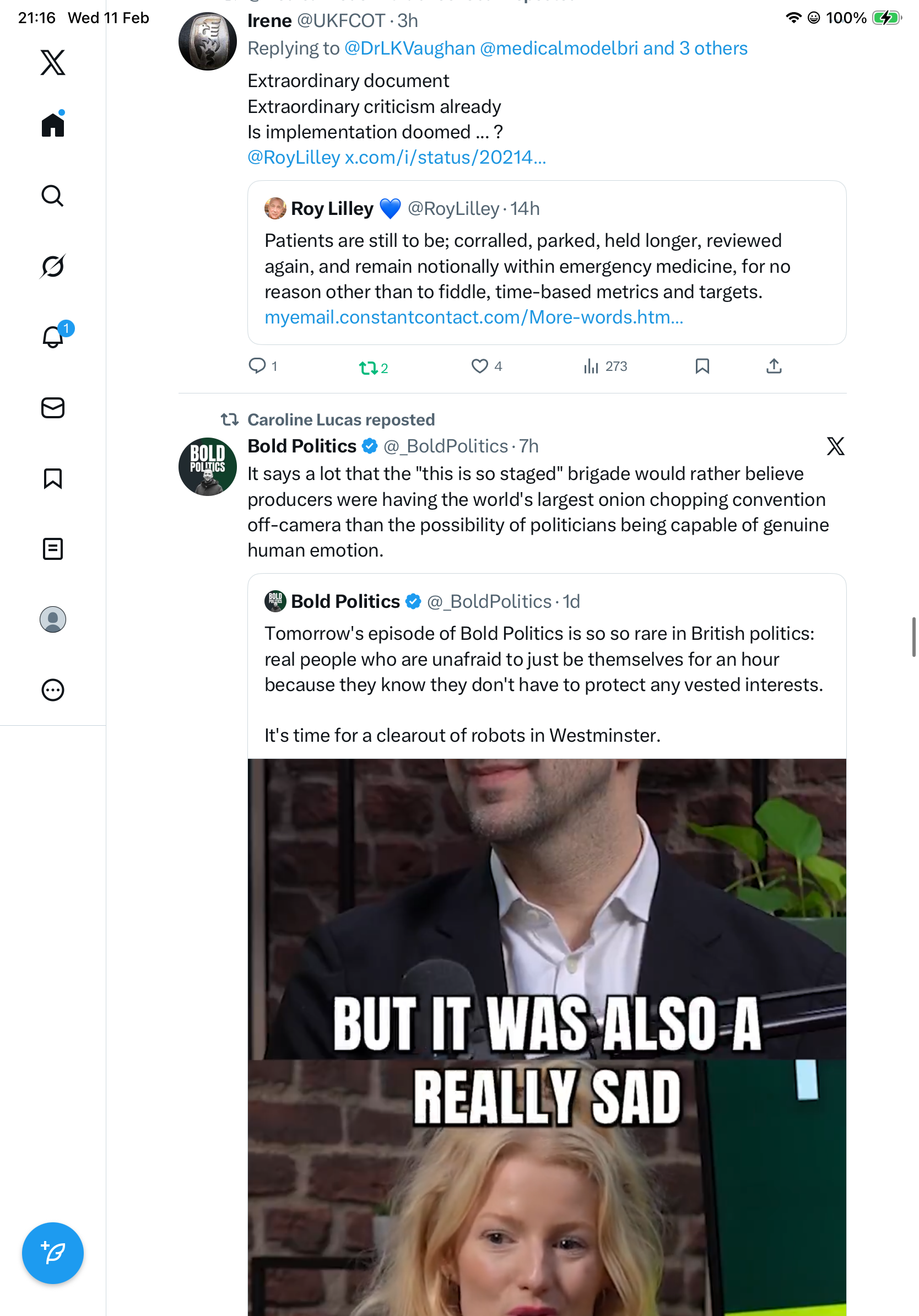Like Irene's post
This screenshot has width=919, height=1316.
tap(479, 366)
